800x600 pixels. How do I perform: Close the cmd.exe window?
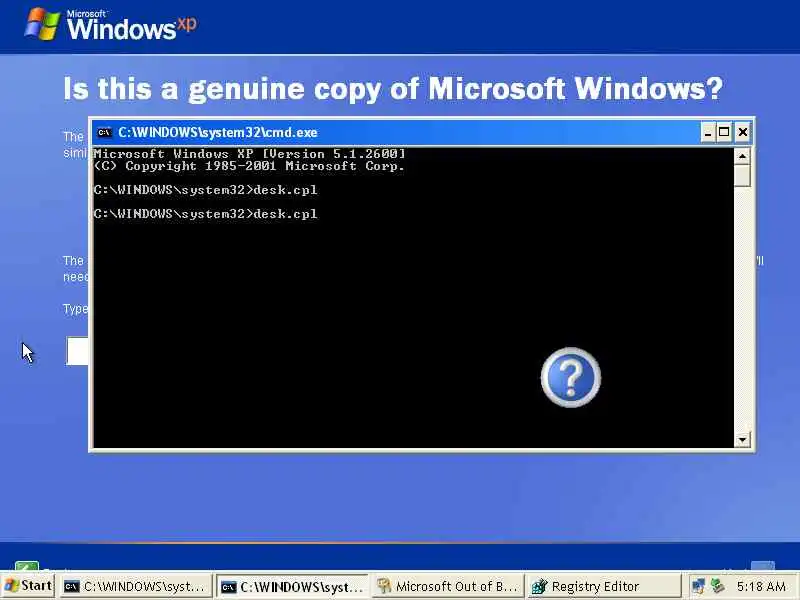743,133
